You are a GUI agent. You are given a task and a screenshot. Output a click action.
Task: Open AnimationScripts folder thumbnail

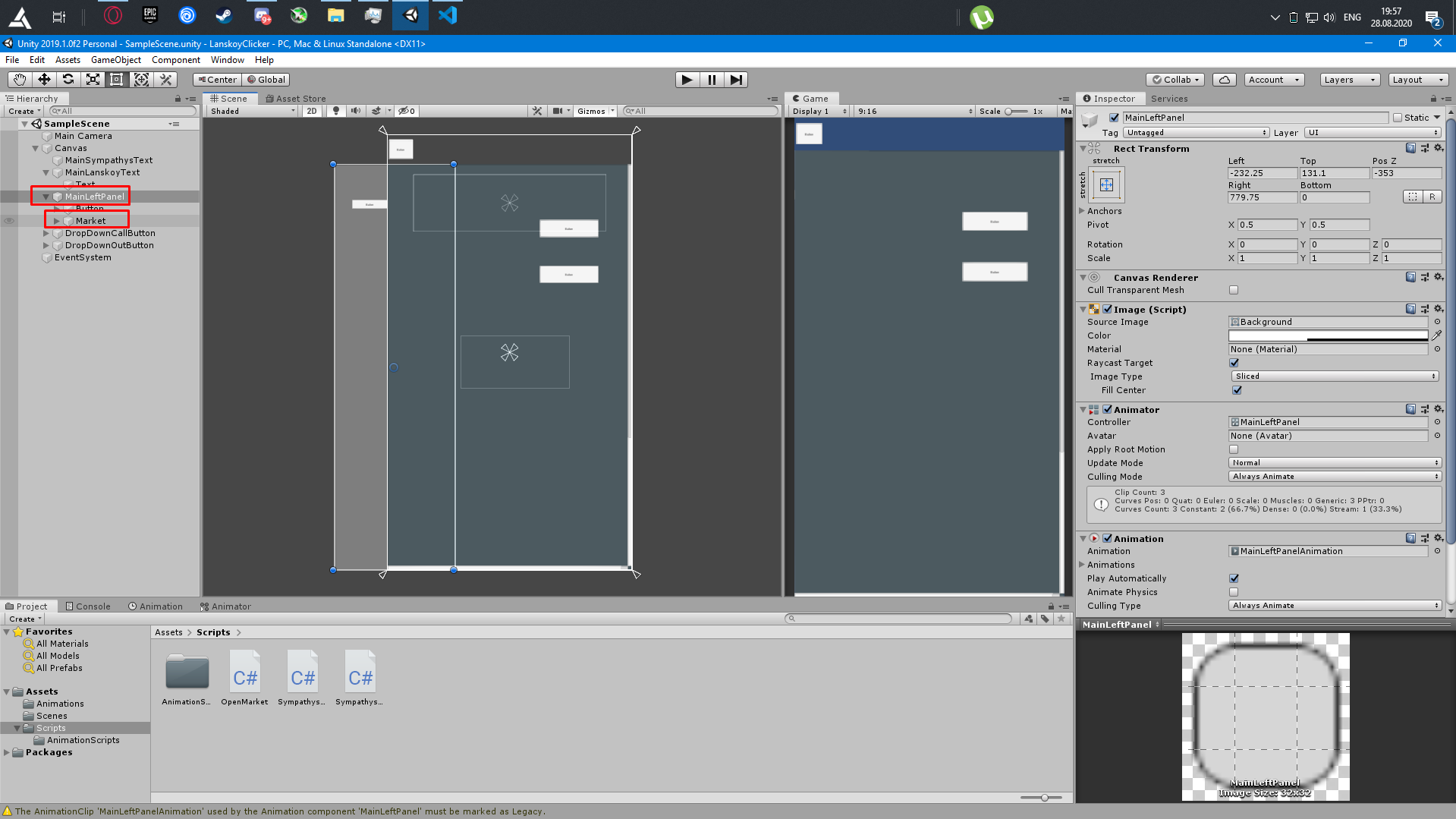187,678
